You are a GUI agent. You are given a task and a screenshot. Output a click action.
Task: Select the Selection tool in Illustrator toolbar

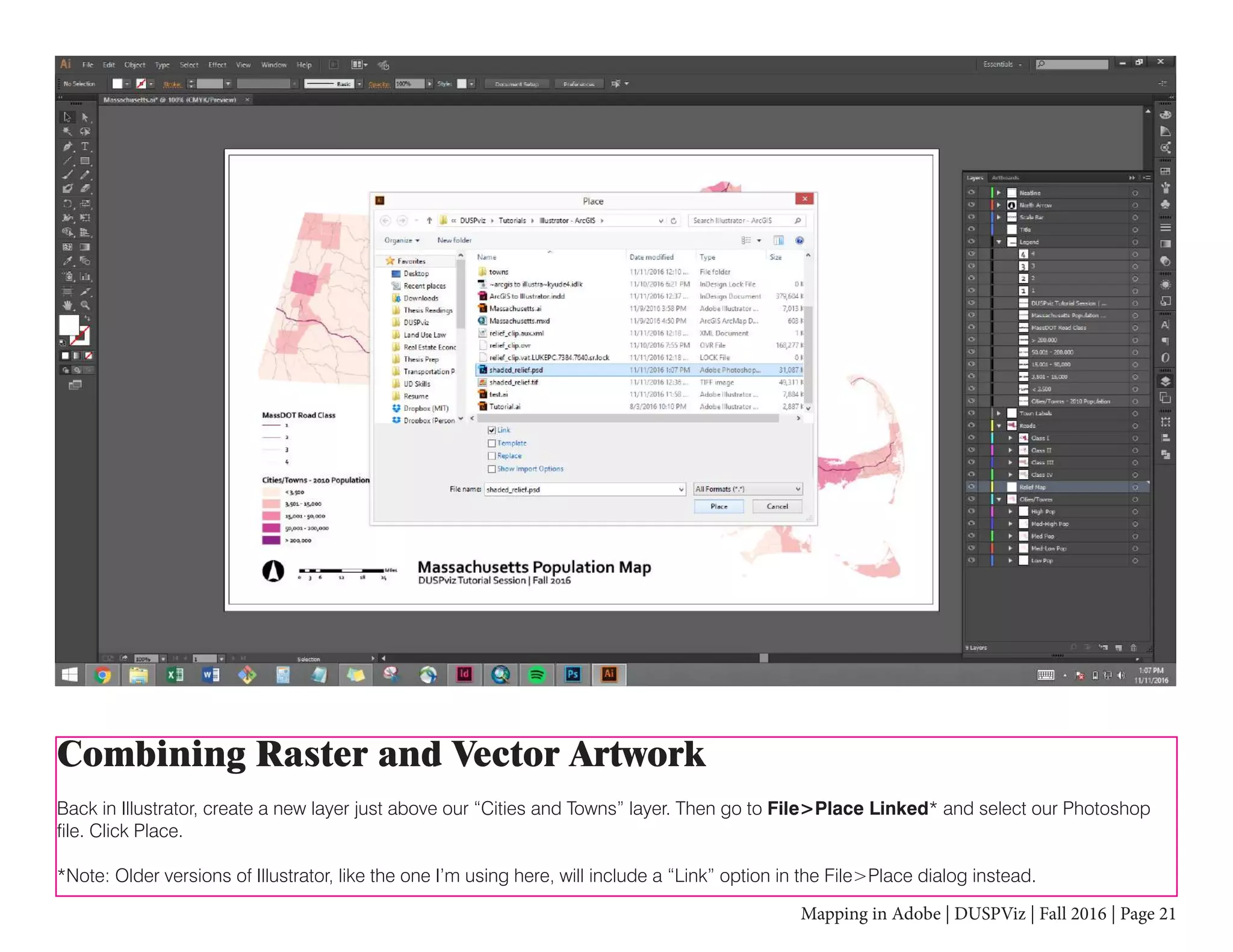tap(67, 117)
